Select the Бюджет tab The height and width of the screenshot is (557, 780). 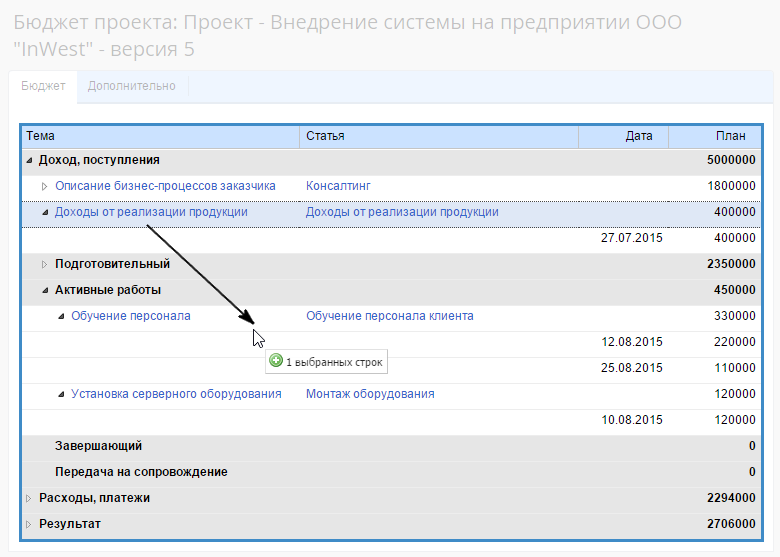(44, 86)
